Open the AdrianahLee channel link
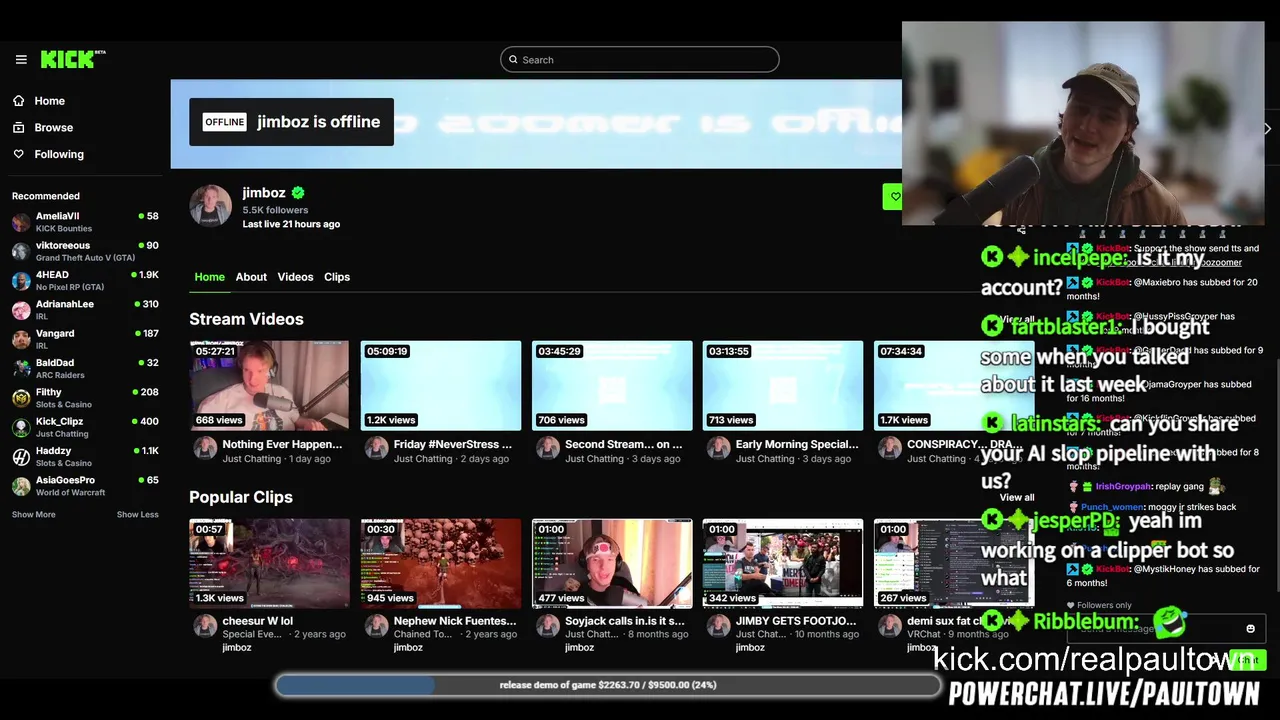 65,304
